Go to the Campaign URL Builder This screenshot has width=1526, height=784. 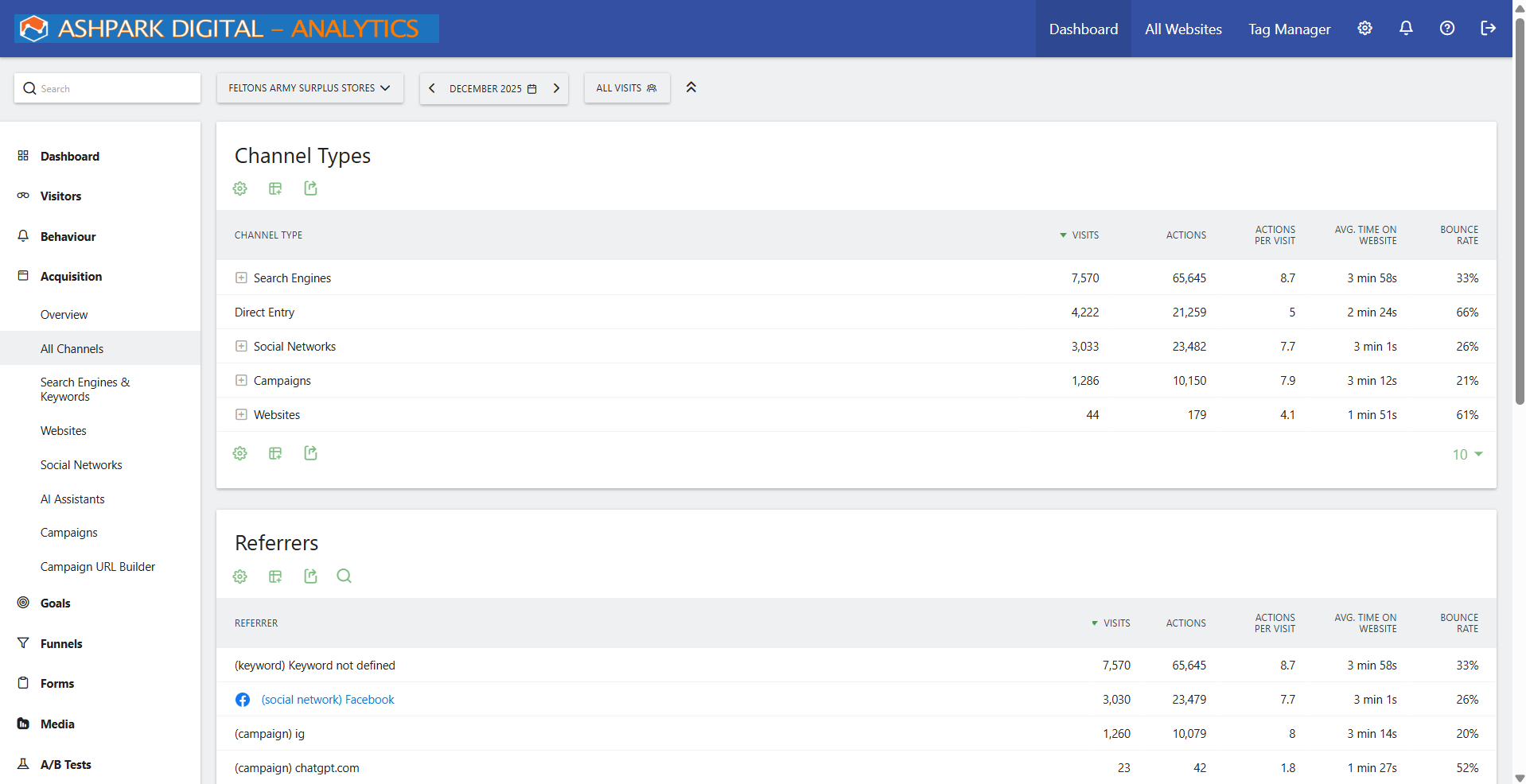(98, 566)
